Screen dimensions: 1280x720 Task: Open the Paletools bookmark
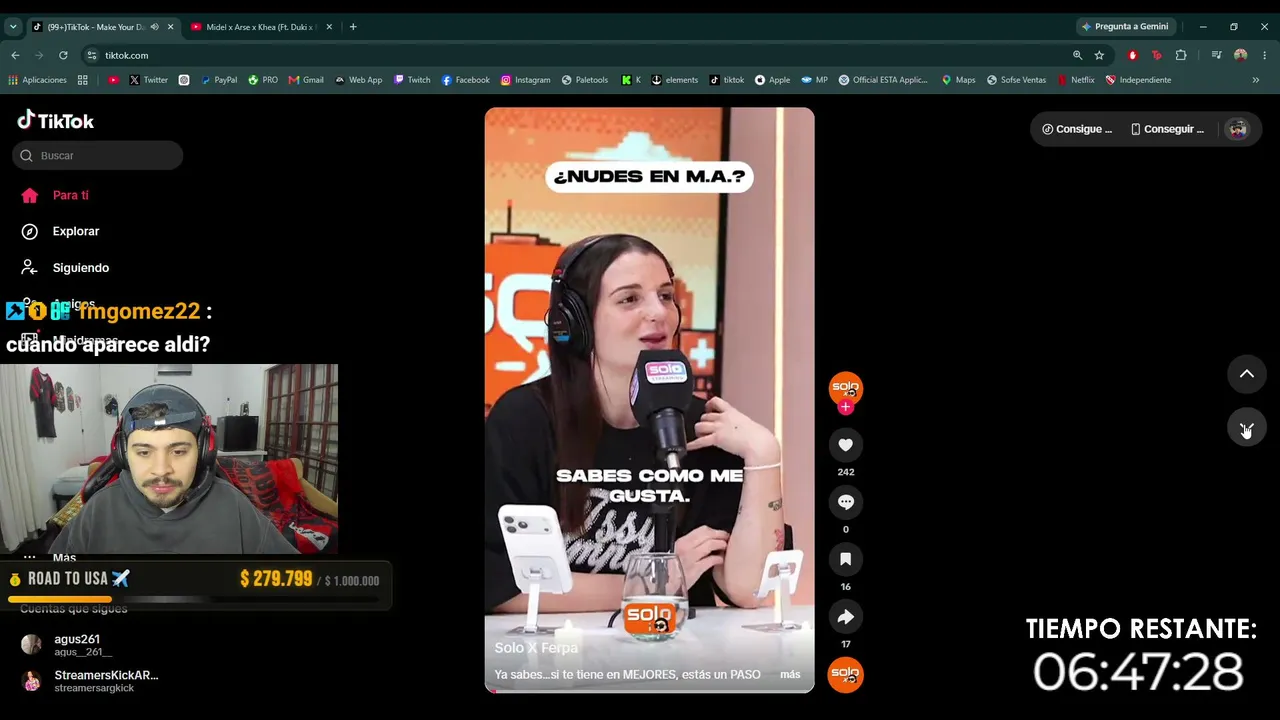coord(585,80)
